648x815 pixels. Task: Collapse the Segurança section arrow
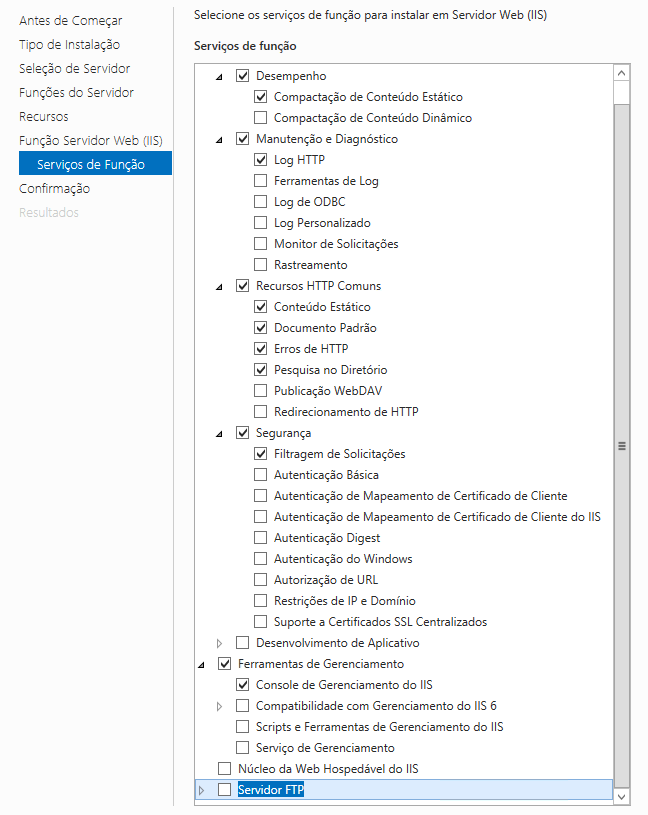(219, 434)
